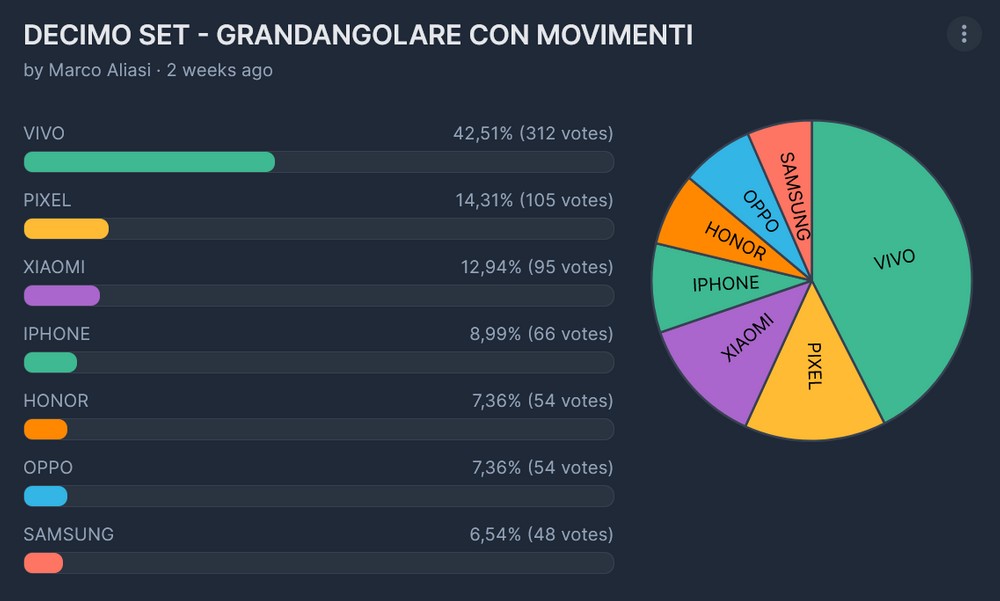The height and width of the screenshot is (601, 1000).
Task: Select the IPHONE pie slice
Action: pos(725,284)
